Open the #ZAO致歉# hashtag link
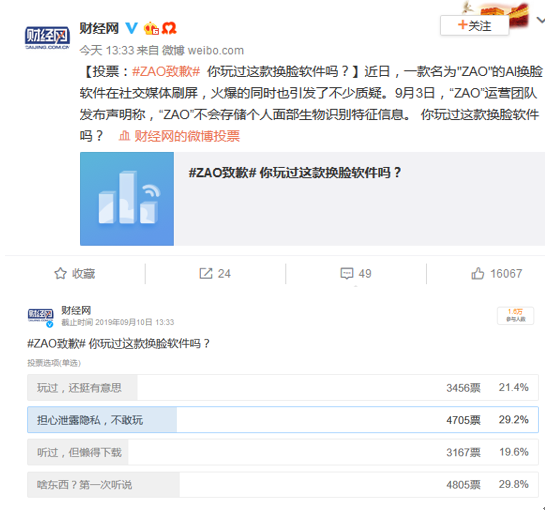Image resolution: width=545 pixels, height=512 pixels. point(166,72)
